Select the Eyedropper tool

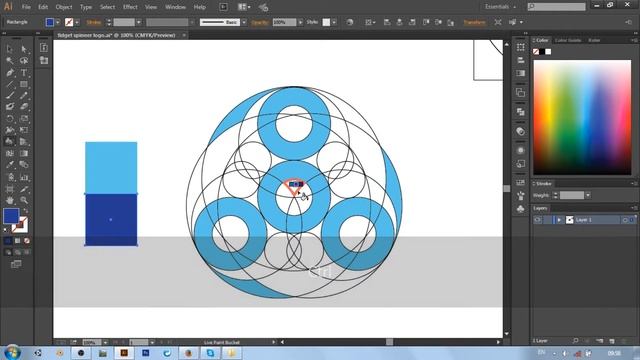coord(10,165)
